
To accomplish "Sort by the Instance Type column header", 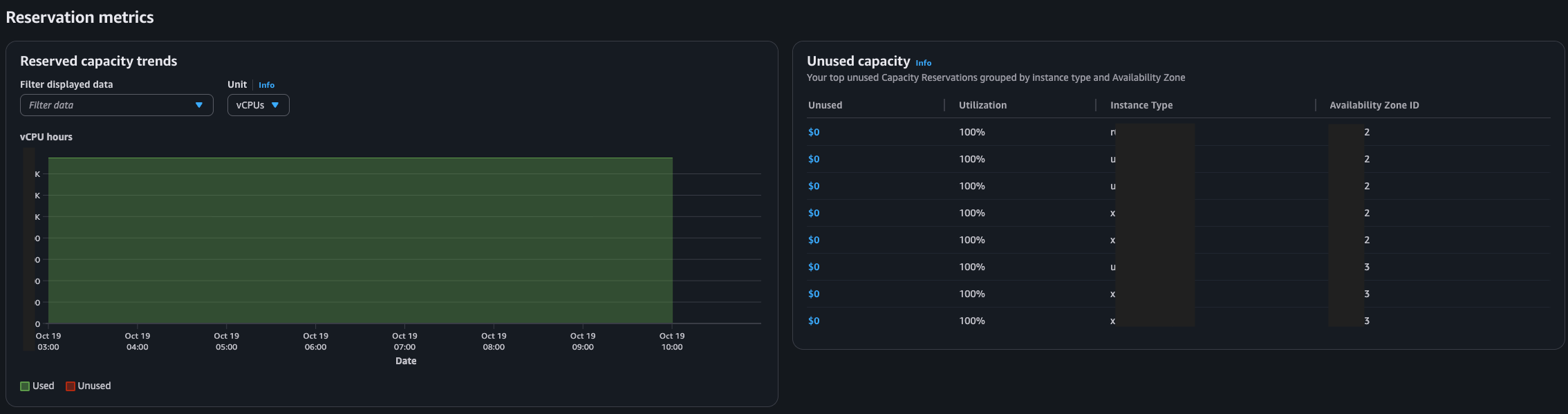I will pos(1141,105).
